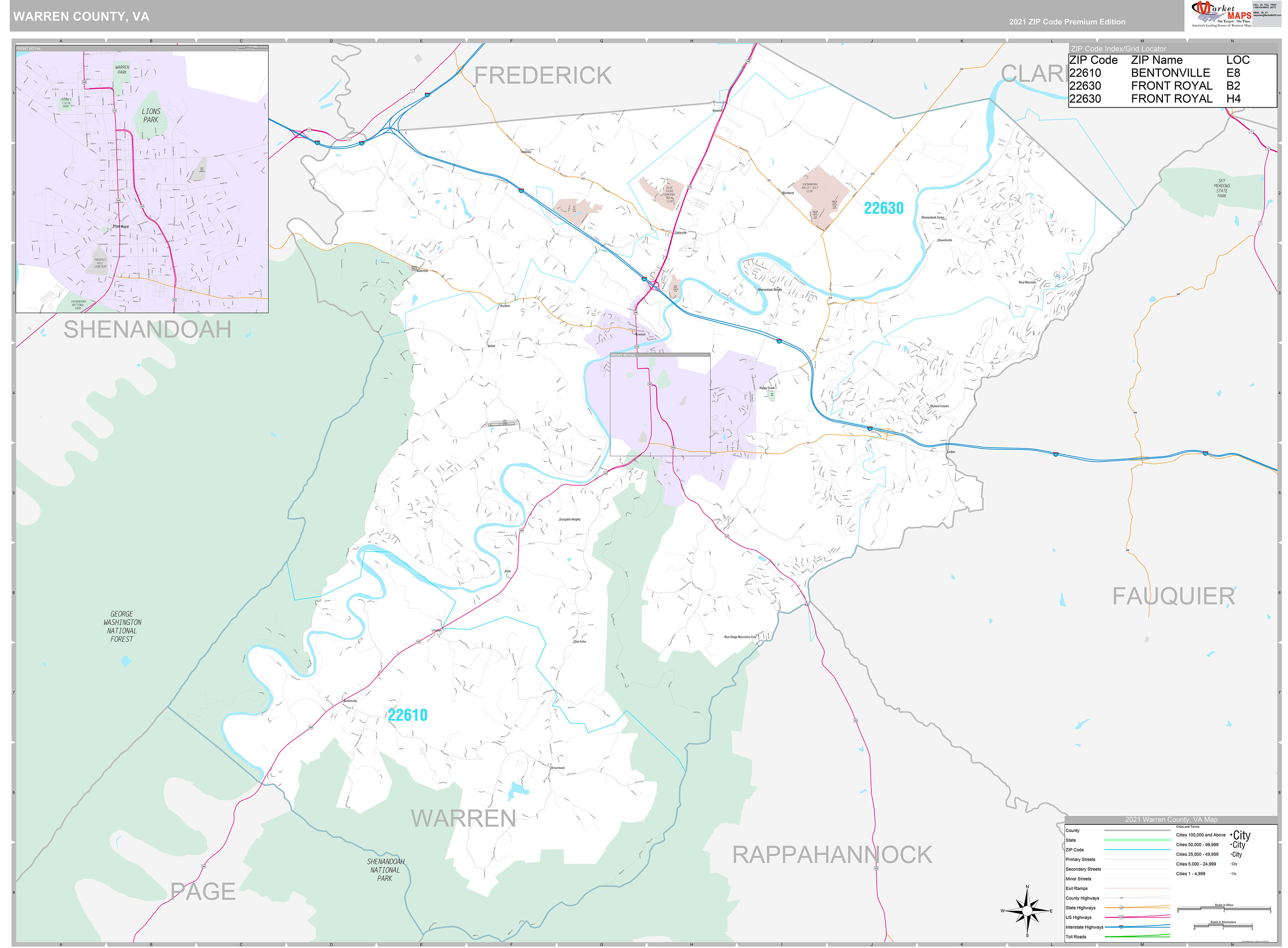
Task: Toggle the Secondary Streets legend entry
Action: pyautogui.click(x=1083, y=869)
